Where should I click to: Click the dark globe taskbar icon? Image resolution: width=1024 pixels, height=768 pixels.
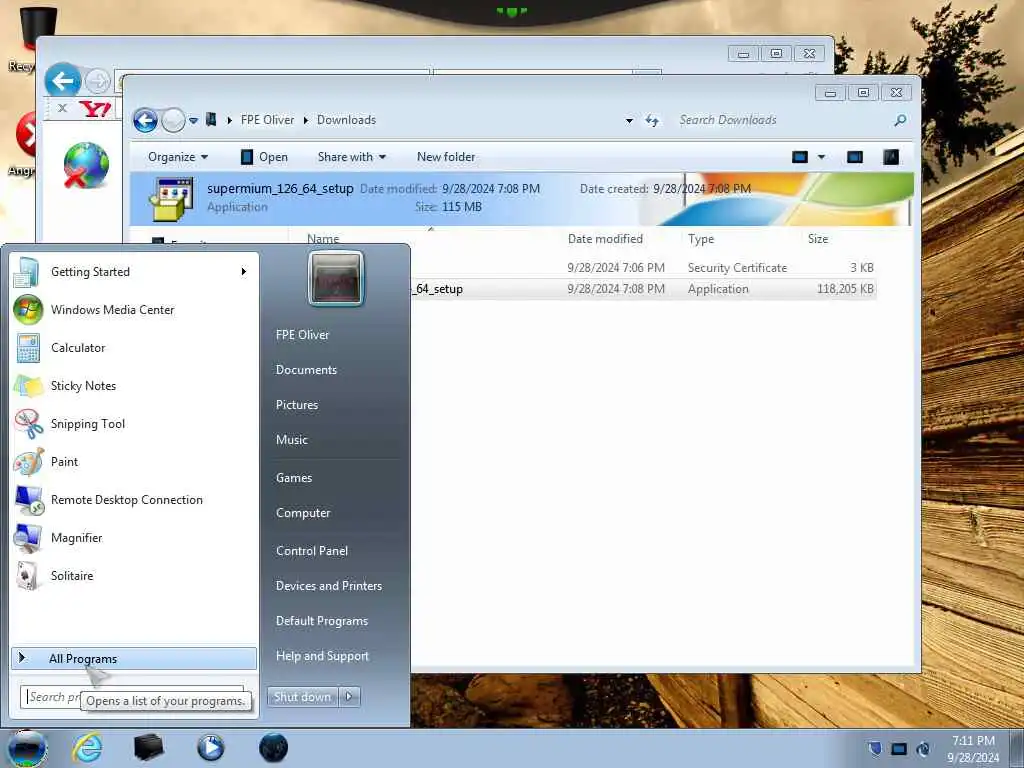[x=273, y=748]
